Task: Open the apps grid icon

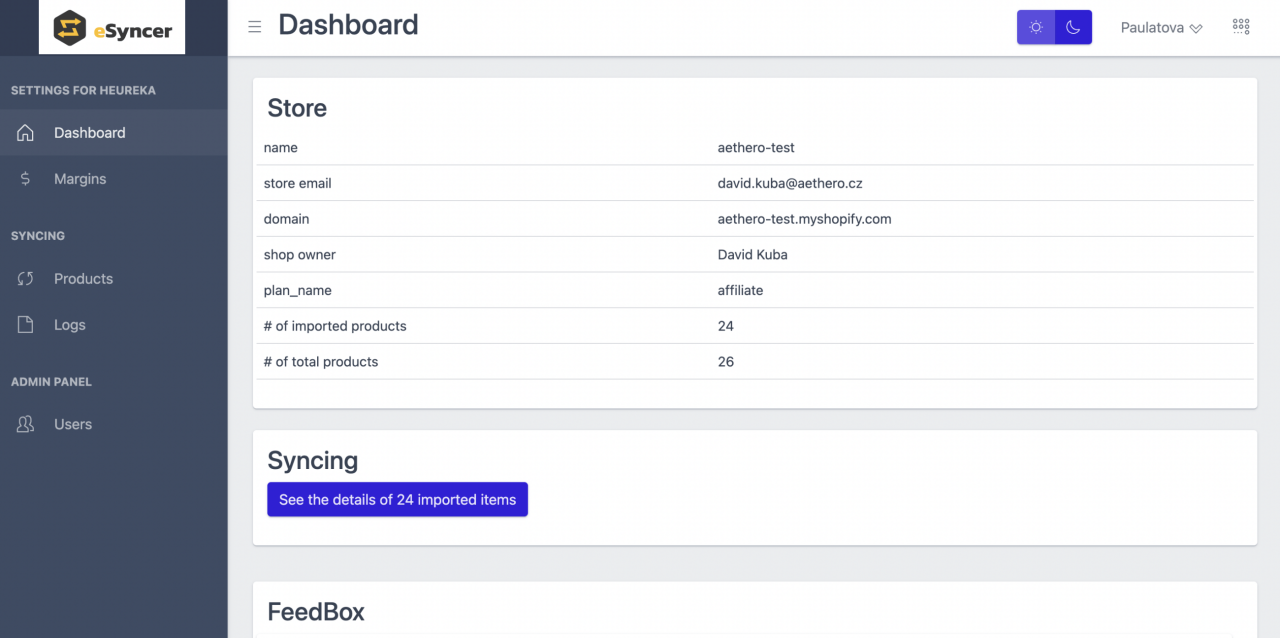Action: click(1241, 27)
